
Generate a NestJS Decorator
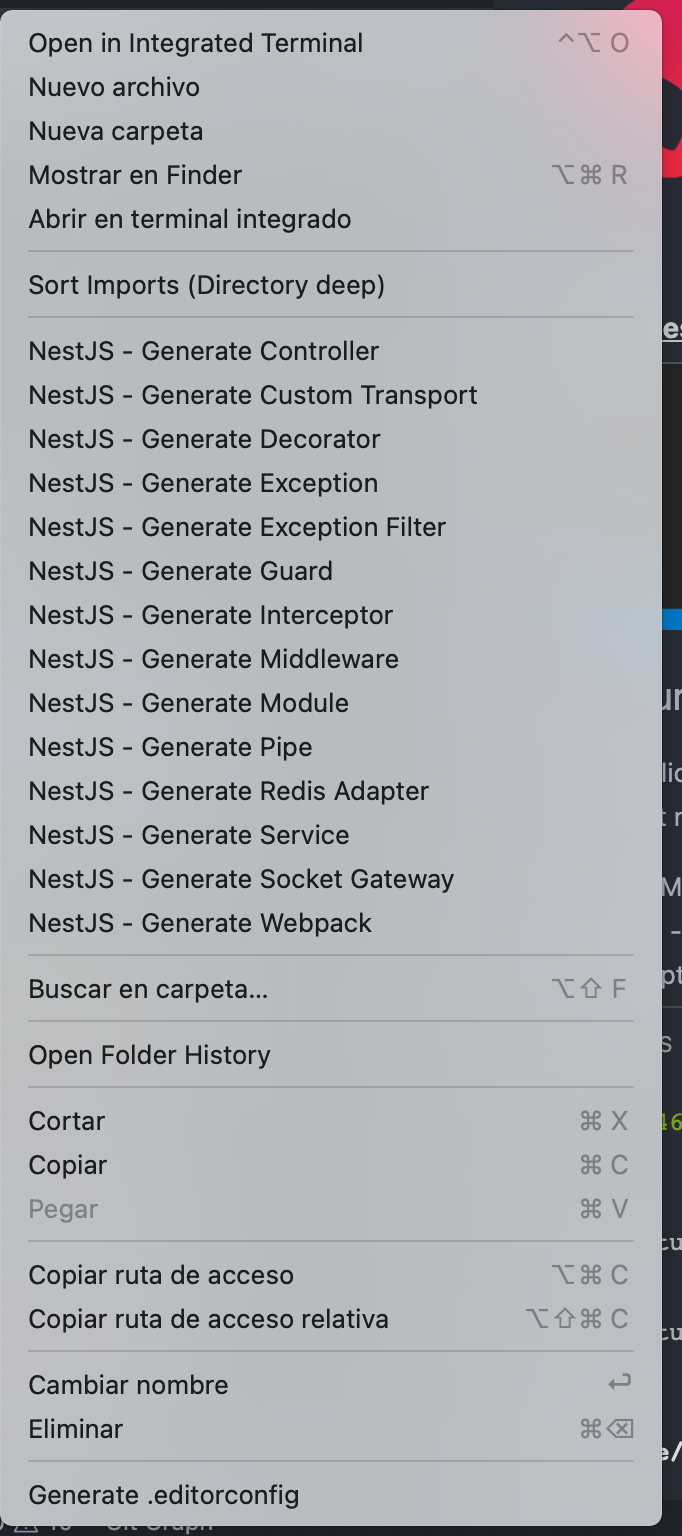[x=204, y=438]
